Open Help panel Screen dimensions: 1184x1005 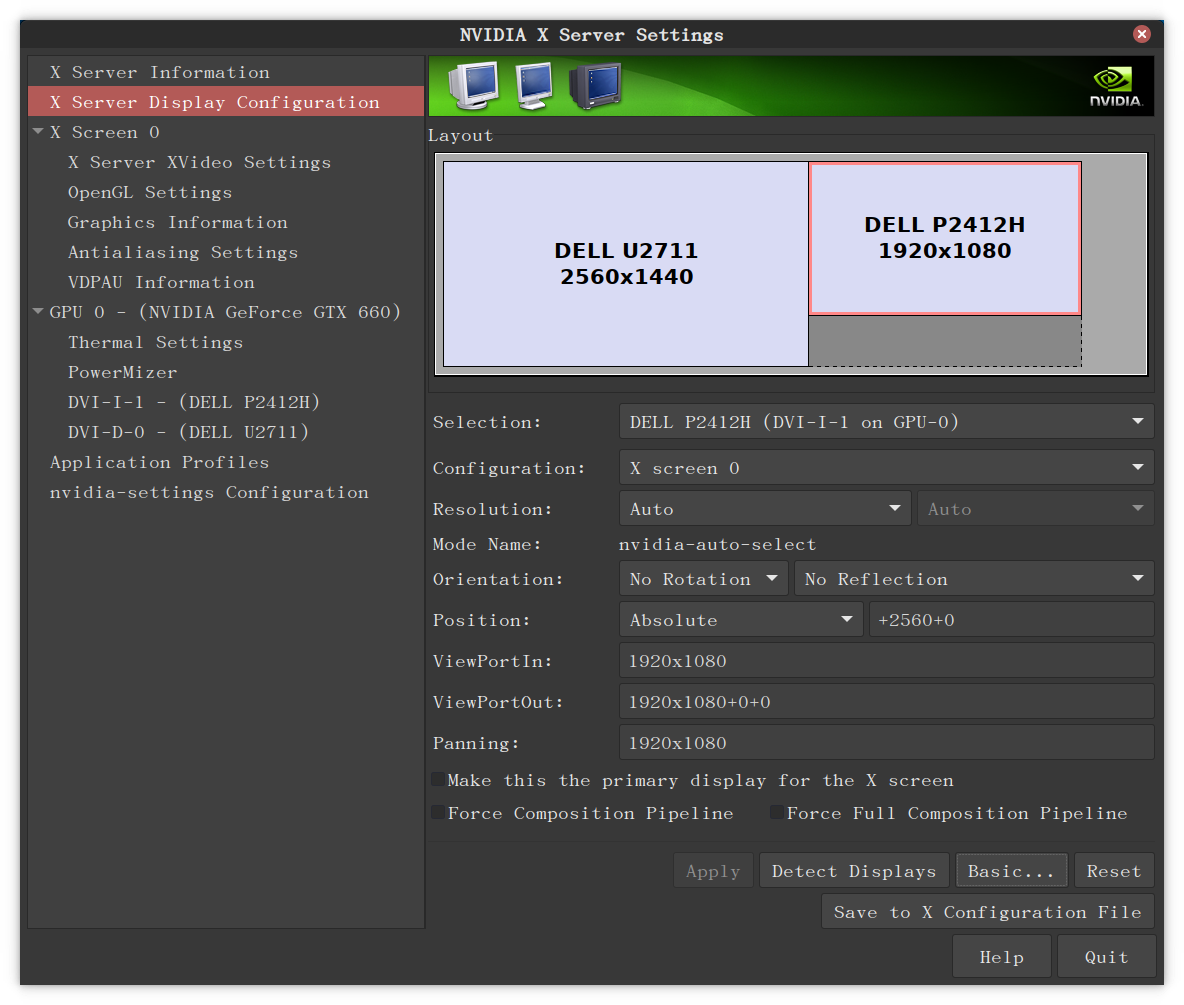pos(1001,956)
